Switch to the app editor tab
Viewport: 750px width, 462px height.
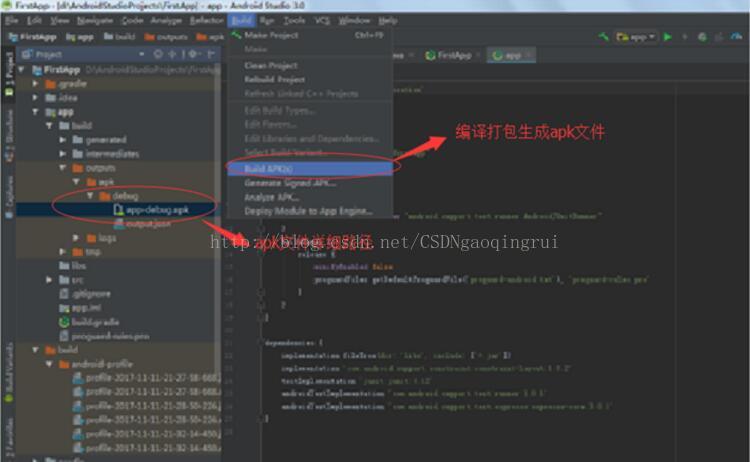512,55
